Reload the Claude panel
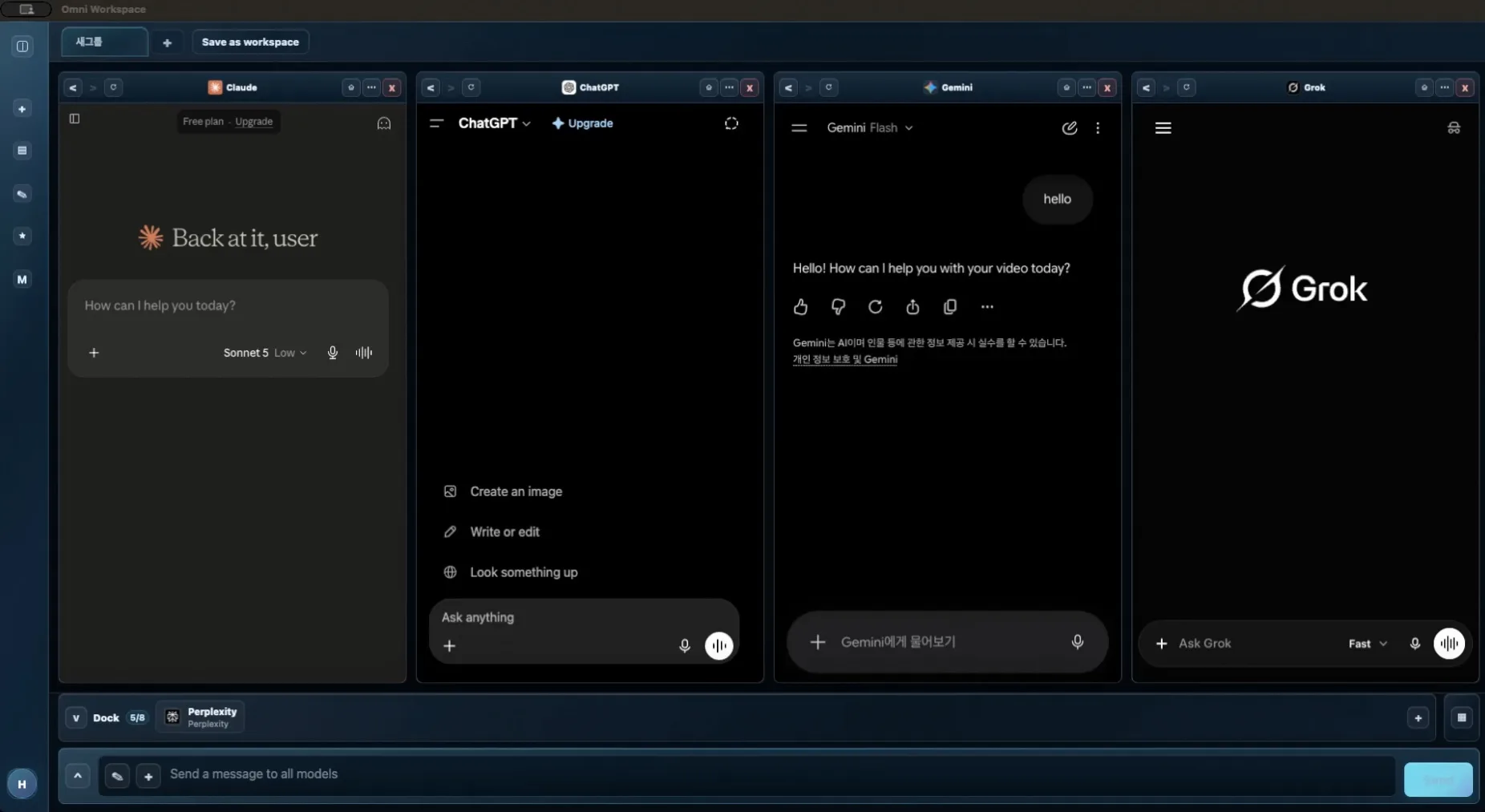The width and height of the screenshot is (1485, 812). pyautogui.click(x=113, y=87)
